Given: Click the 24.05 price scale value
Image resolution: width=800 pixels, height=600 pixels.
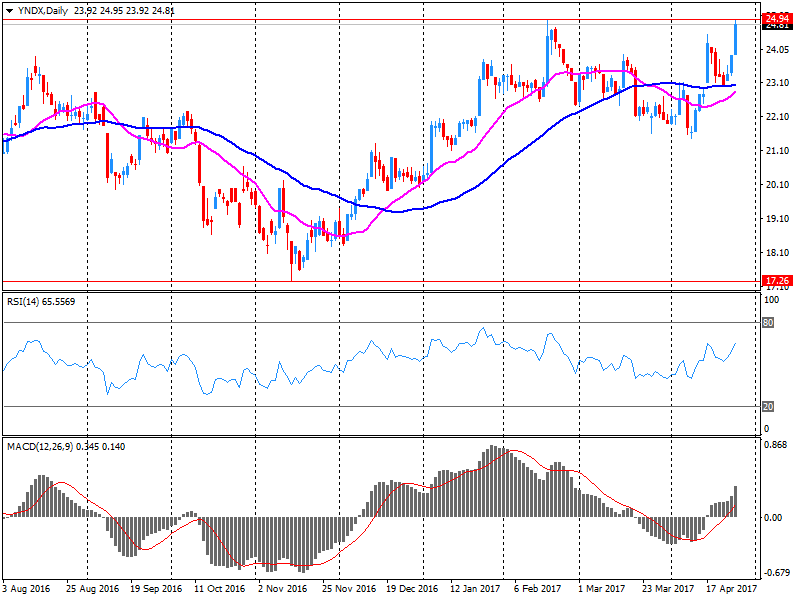Looking at the screenshot, I should (778, 49).
